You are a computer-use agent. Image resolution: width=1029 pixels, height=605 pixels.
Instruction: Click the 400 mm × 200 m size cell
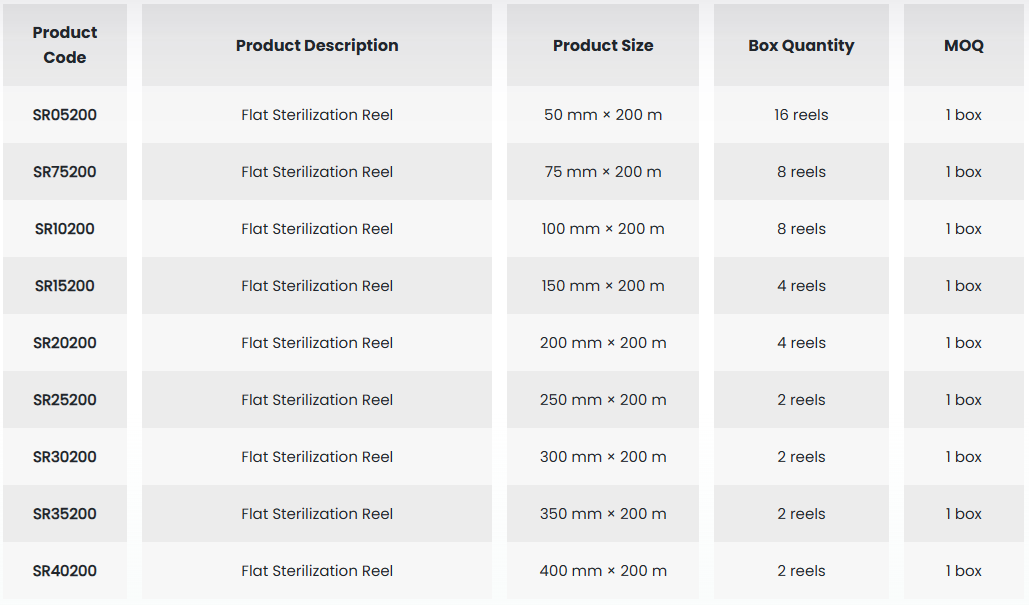click(x=603, y=571)
